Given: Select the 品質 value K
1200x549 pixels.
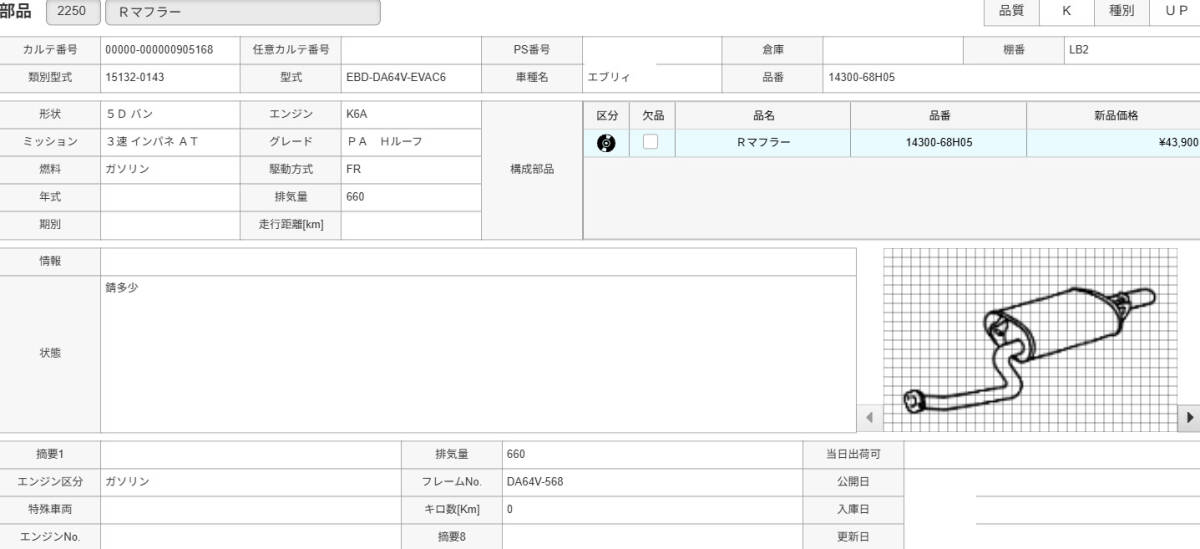Looking at the screenshot, I should click(1067, 11).
